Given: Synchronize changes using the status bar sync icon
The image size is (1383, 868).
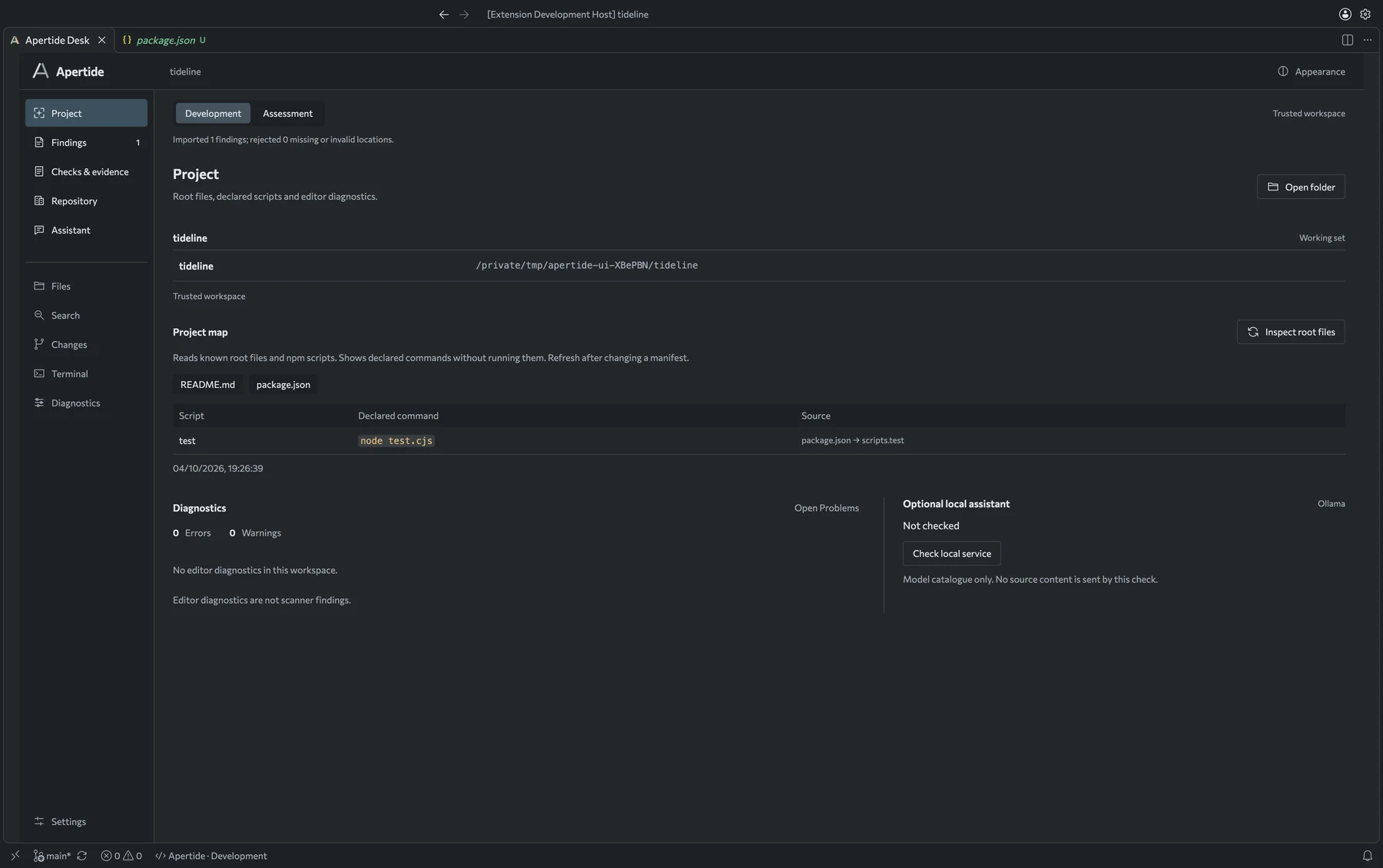Looking at the screenshot, I should click(x=82, y=856).
